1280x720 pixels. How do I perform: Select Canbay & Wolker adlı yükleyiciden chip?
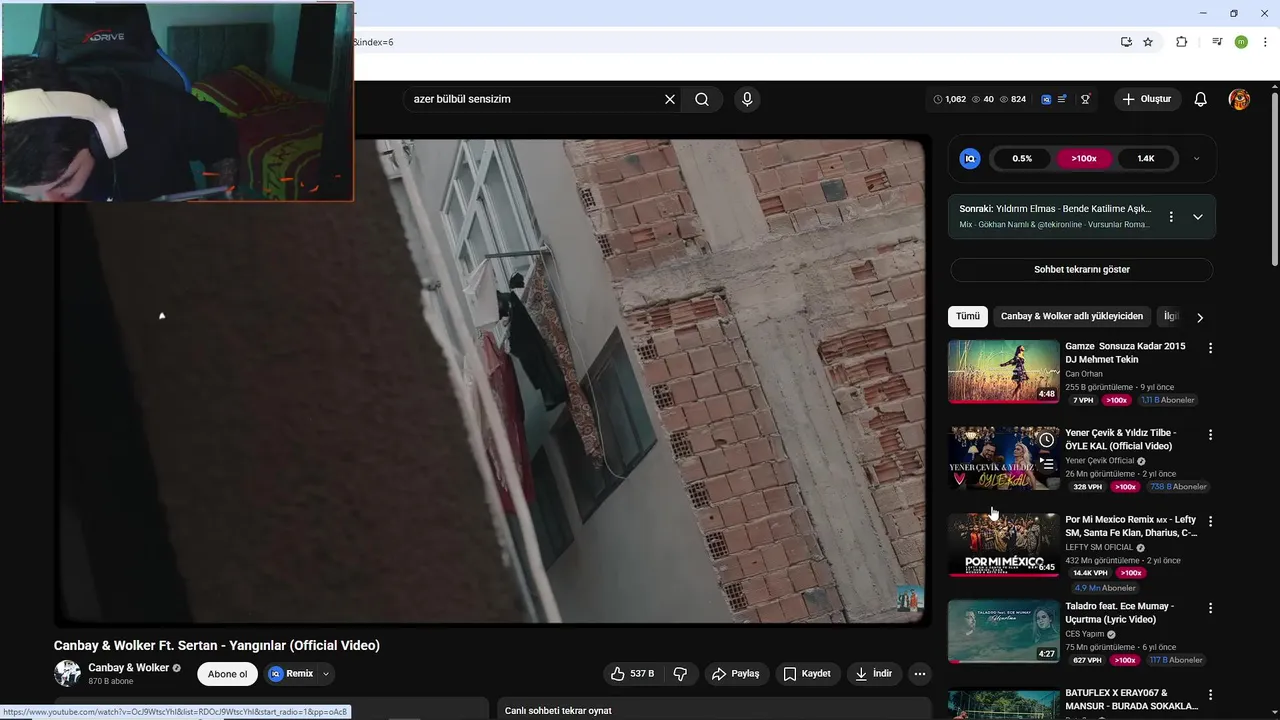[x=1072, y=316]
